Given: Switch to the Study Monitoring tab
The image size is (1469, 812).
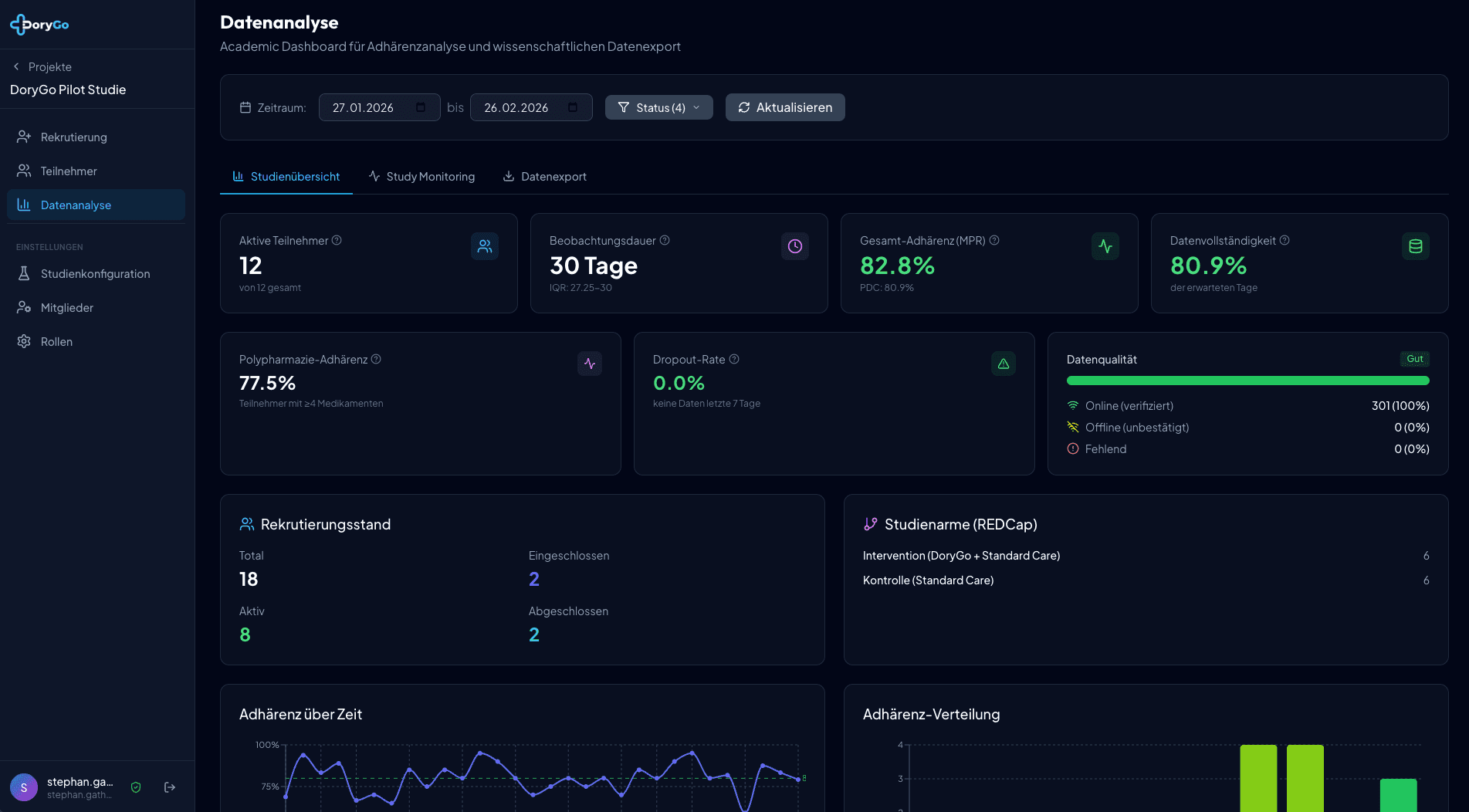Looking at the screenshot, I should tap(421, 177).
